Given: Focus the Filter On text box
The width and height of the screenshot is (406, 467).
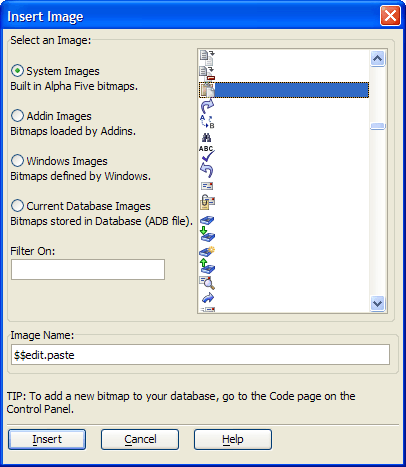Looking at the screenshot, I should tap(88, 269).
